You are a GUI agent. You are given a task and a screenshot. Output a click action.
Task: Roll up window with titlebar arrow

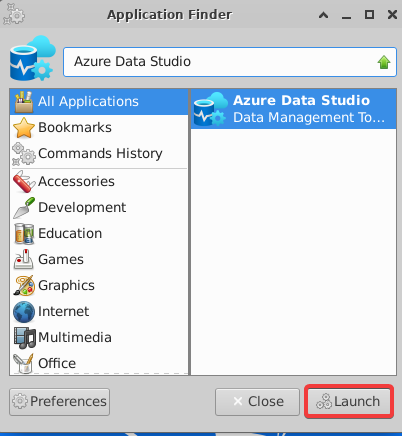pyautogui.click(x=323, y=15)
